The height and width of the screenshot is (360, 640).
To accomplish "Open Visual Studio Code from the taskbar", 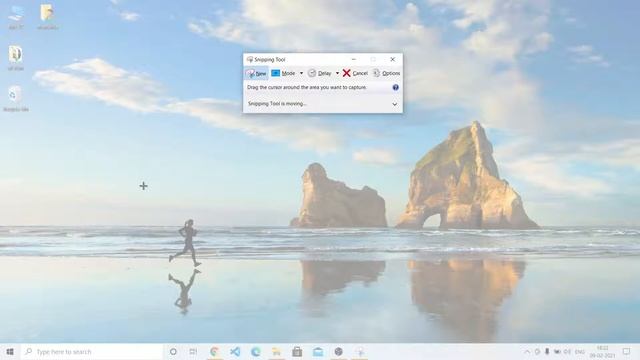I will pos(235,351).
